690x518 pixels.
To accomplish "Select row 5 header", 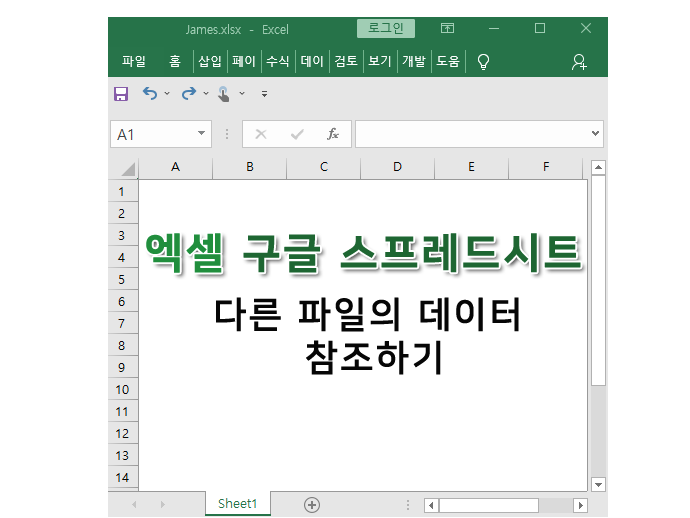I will (x=122, y=279).
